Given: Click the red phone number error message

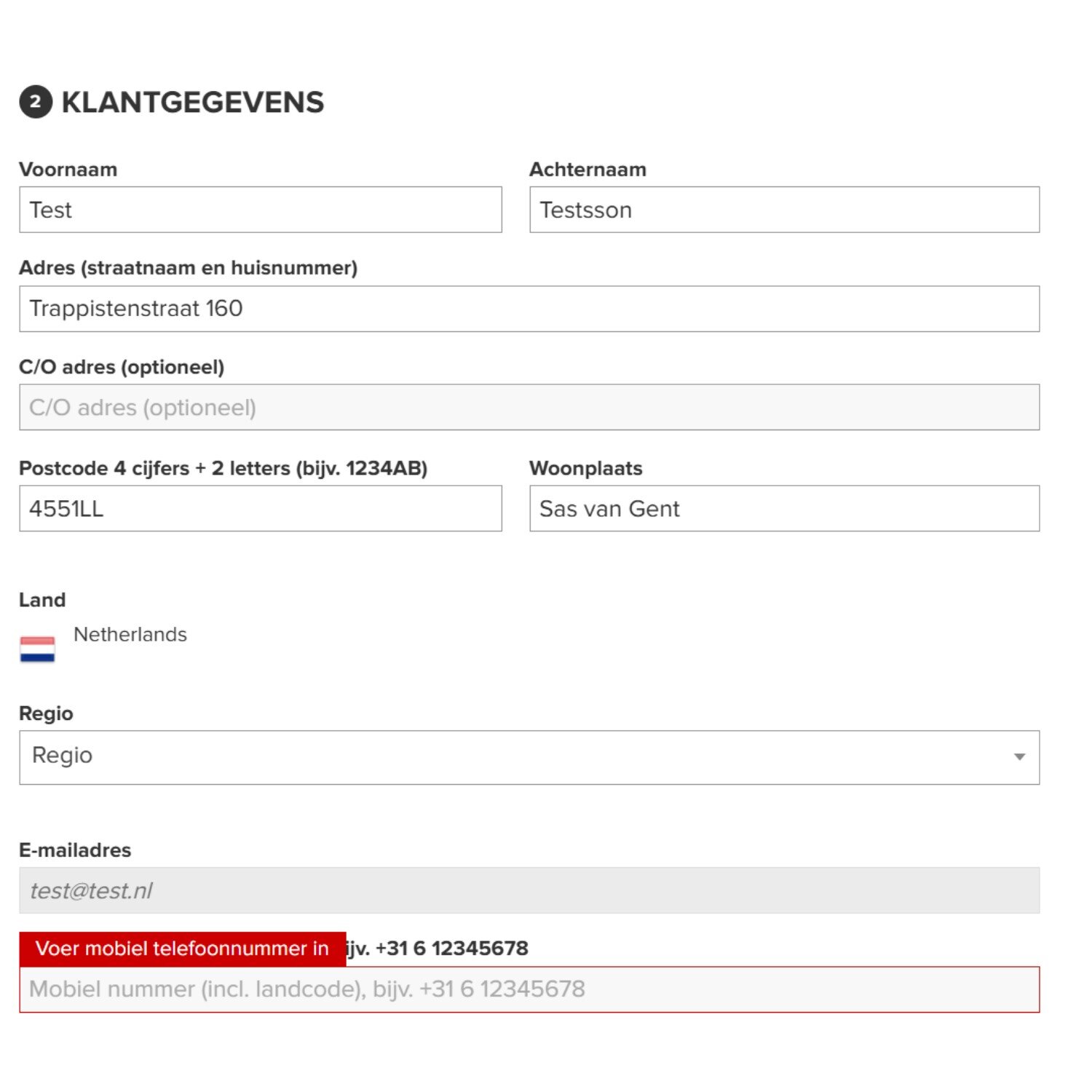Looking at the screenshot, I should coord(182,949).
